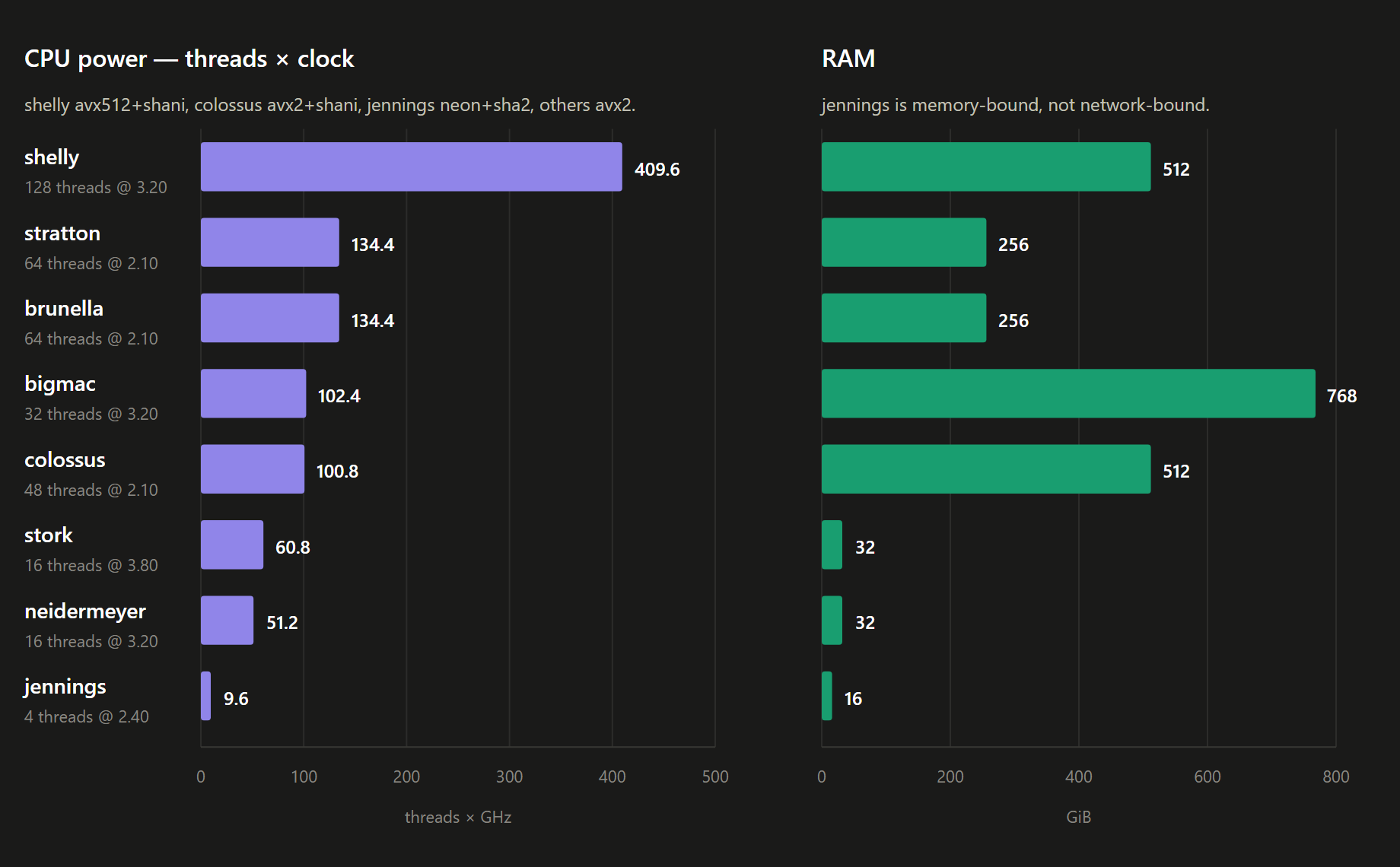Image resolution: width=1400 pixels, height=867 pixels.
Task: Click the "600" tick on RAM axis
Action: coord(1207,776)
